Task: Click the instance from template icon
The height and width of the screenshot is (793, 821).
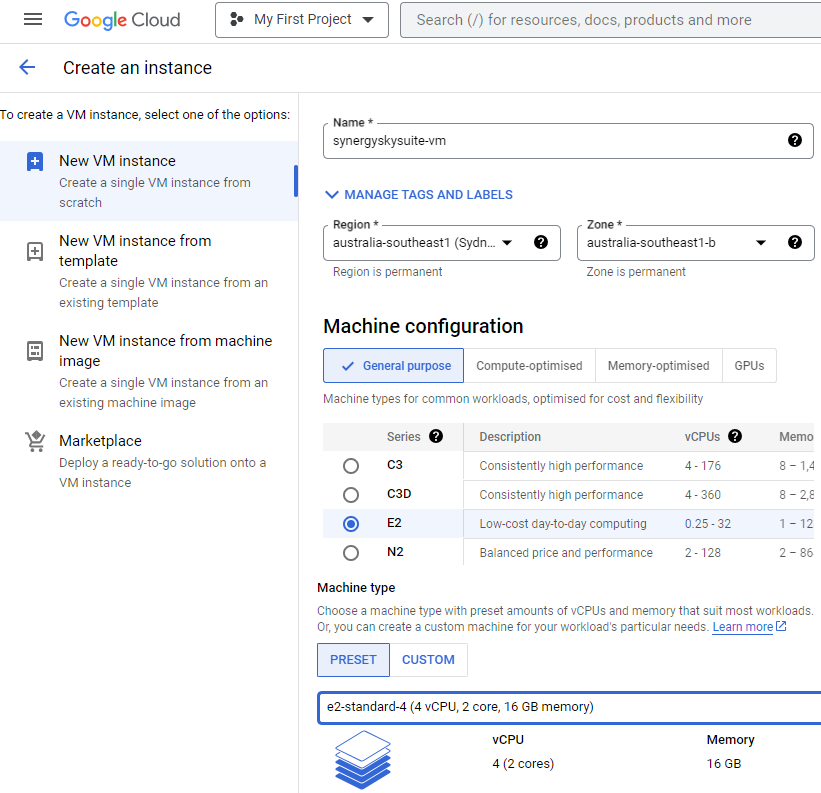Action: coord(35,252)
